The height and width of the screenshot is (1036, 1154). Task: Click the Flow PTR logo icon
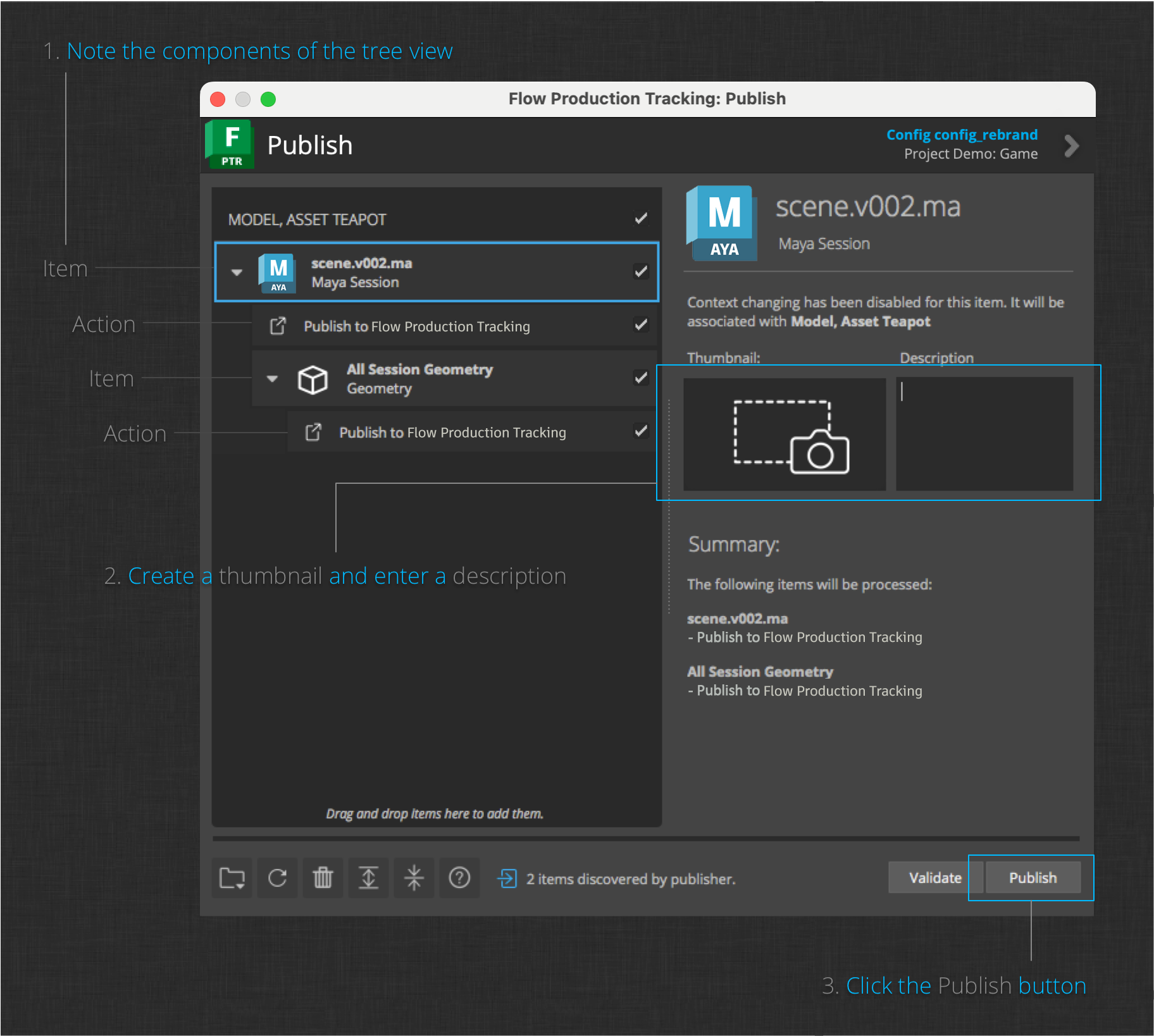[x=230, y=145]
